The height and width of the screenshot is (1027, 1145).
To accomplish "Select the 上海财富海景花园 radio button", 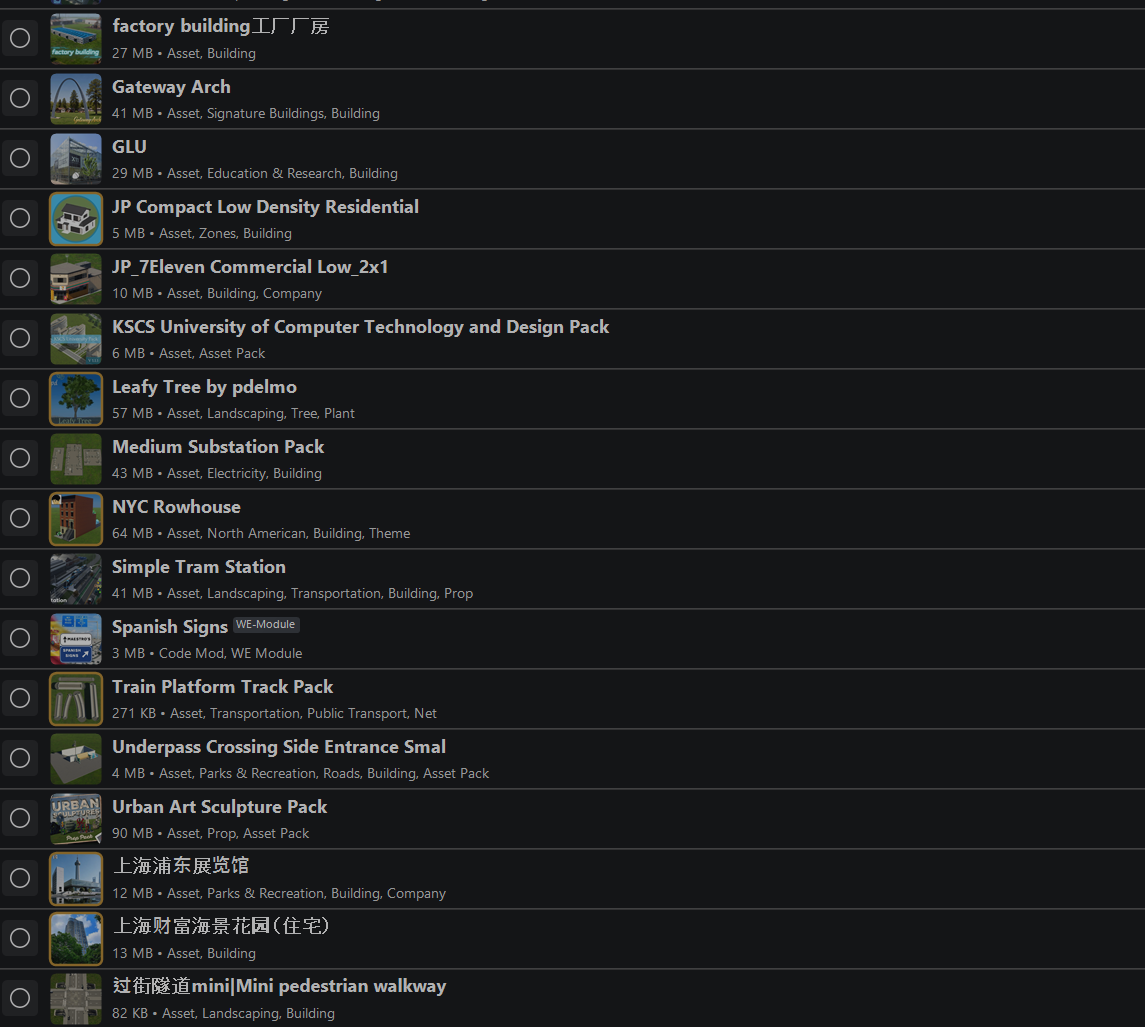I will click(20, 937).
